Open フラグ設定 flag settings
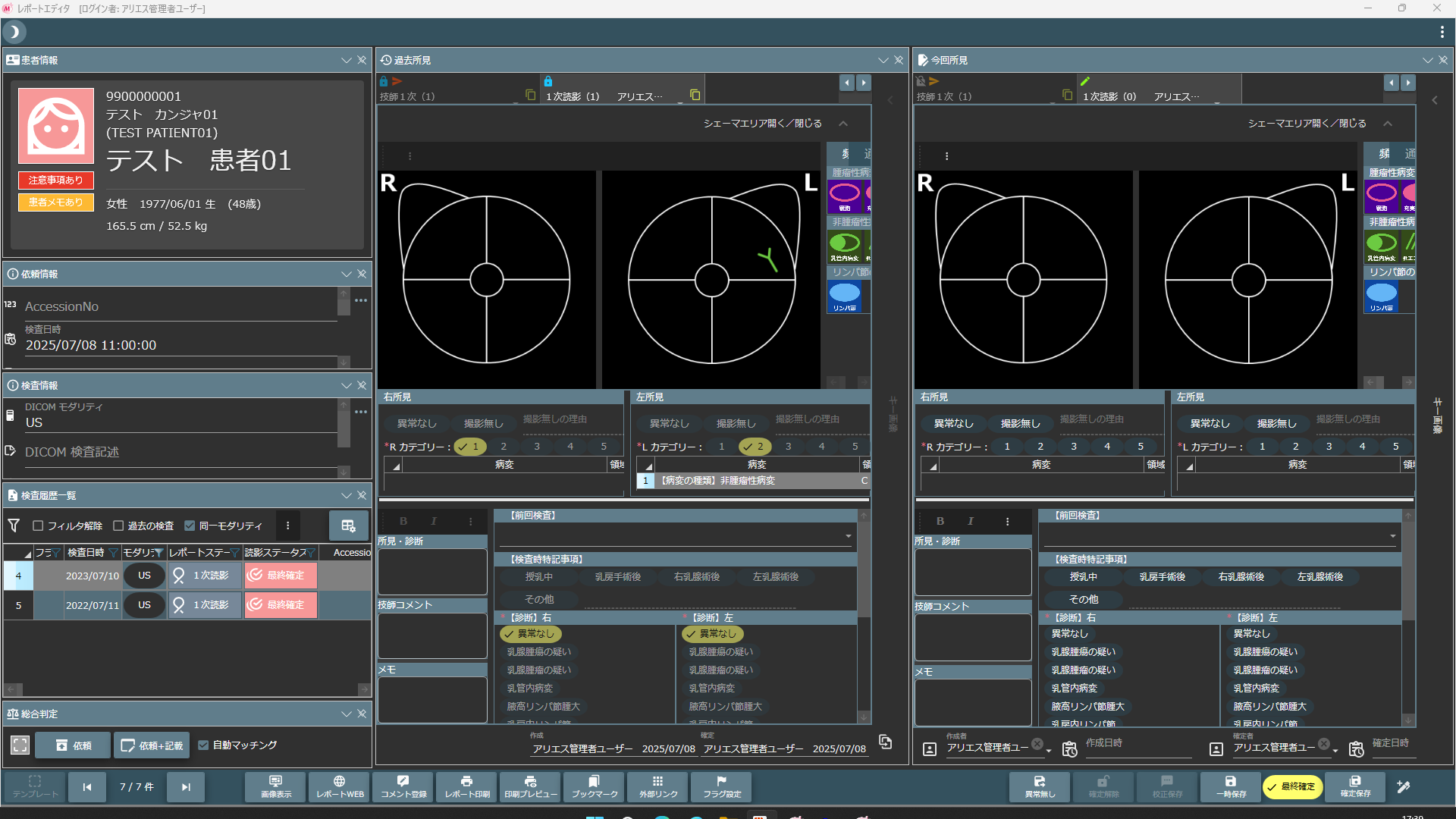Image resolution: width=1456 pixels, height=819 pixels. tap(722, 787)
